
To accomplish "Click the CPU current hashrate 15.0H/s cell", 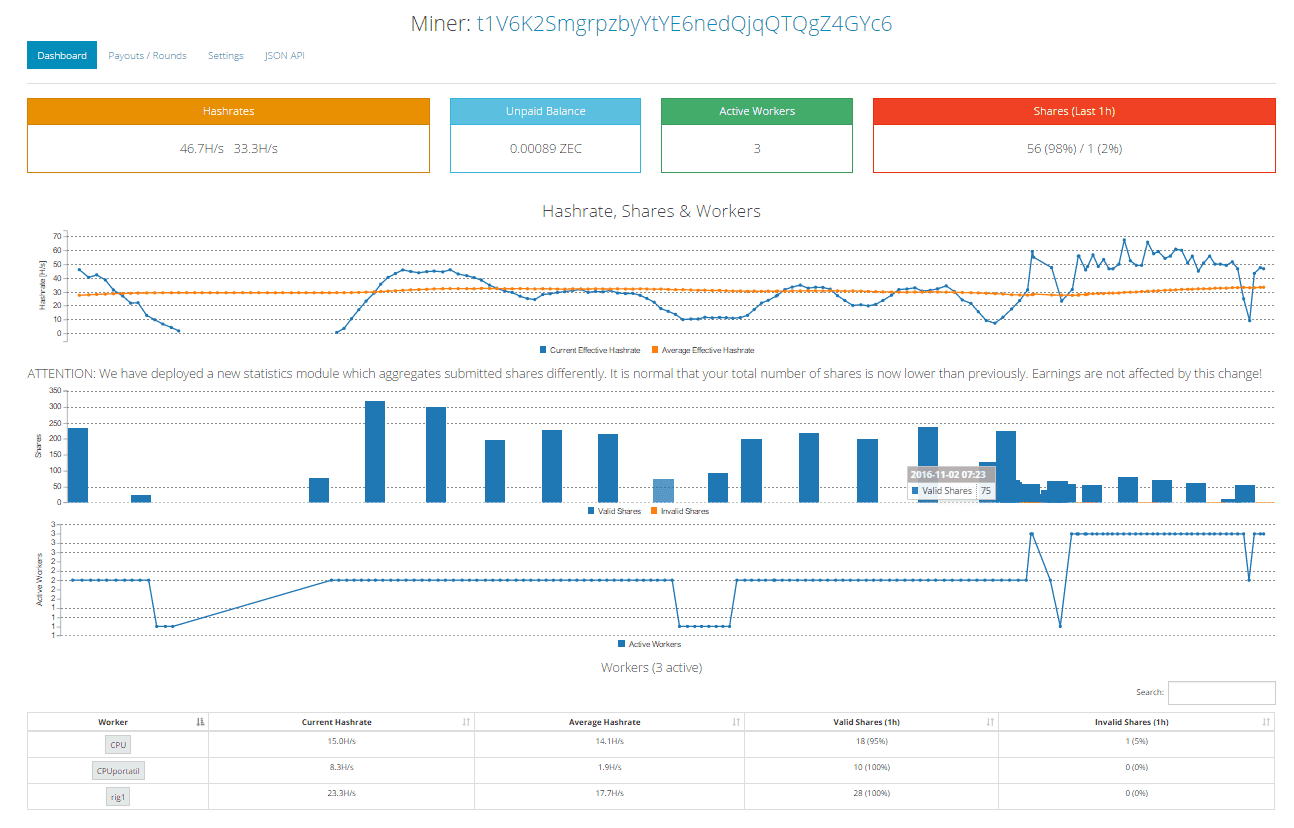I will tap(341, 742).
